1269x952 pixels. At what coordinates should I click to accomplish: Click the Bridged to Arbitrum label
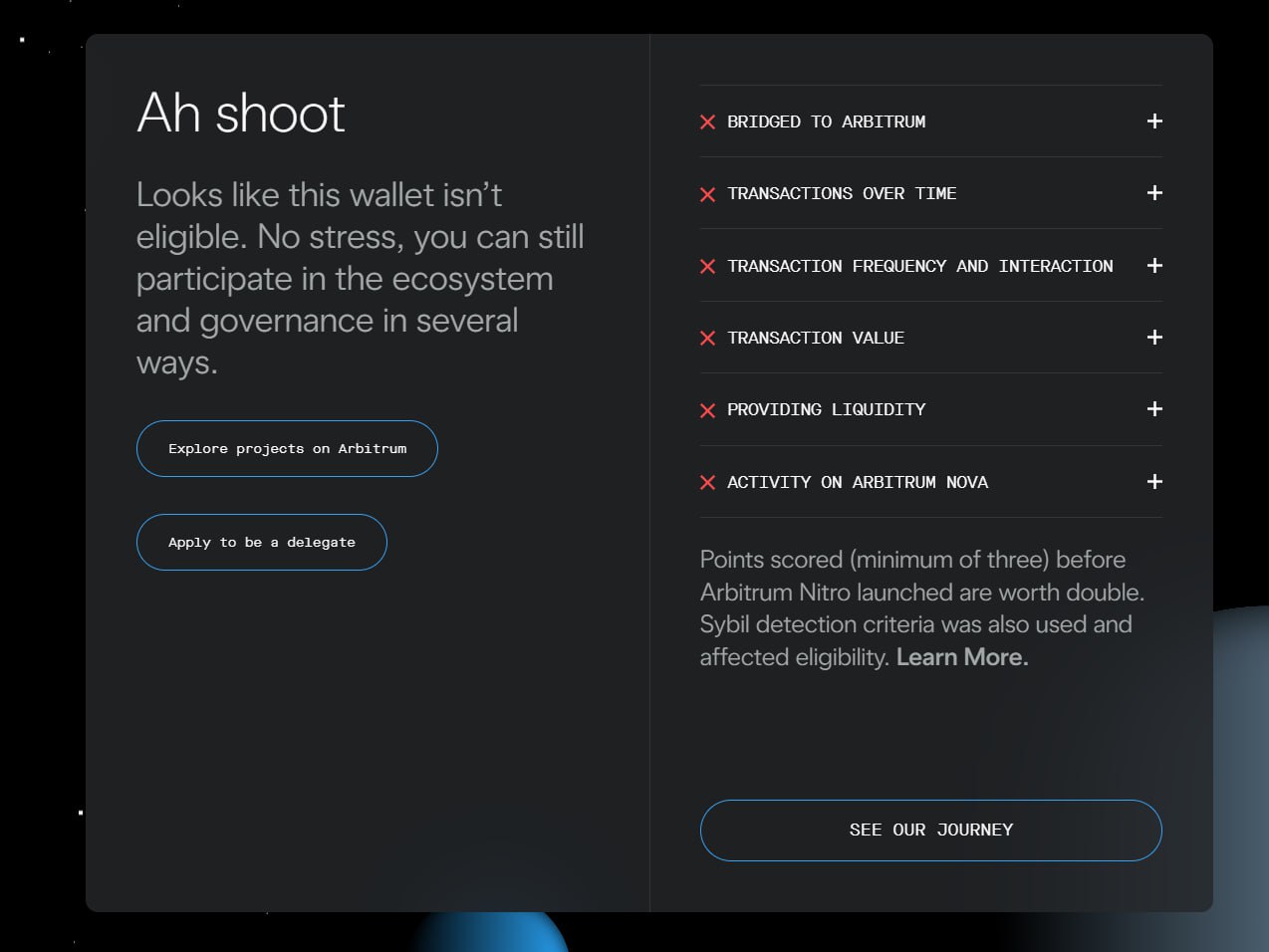[827, 121]
